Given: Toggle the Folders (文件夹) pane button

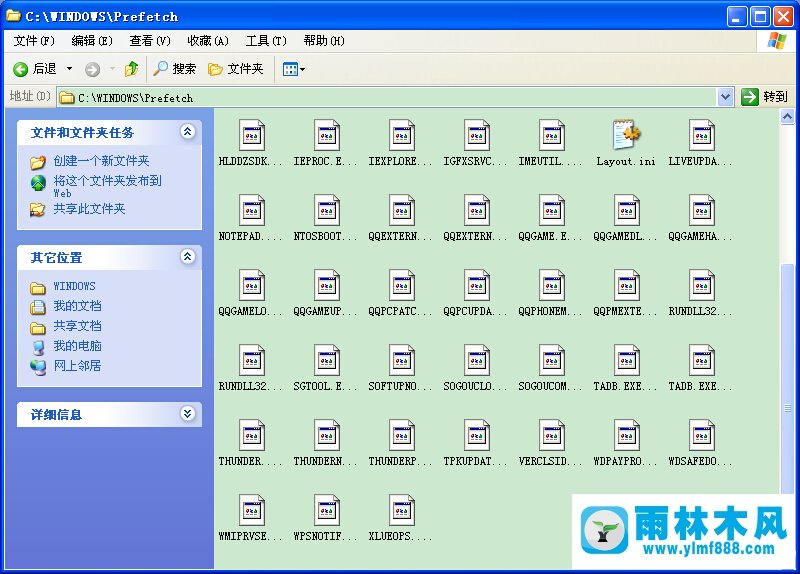Looking at the screenshot, I should tap(236, 68).
